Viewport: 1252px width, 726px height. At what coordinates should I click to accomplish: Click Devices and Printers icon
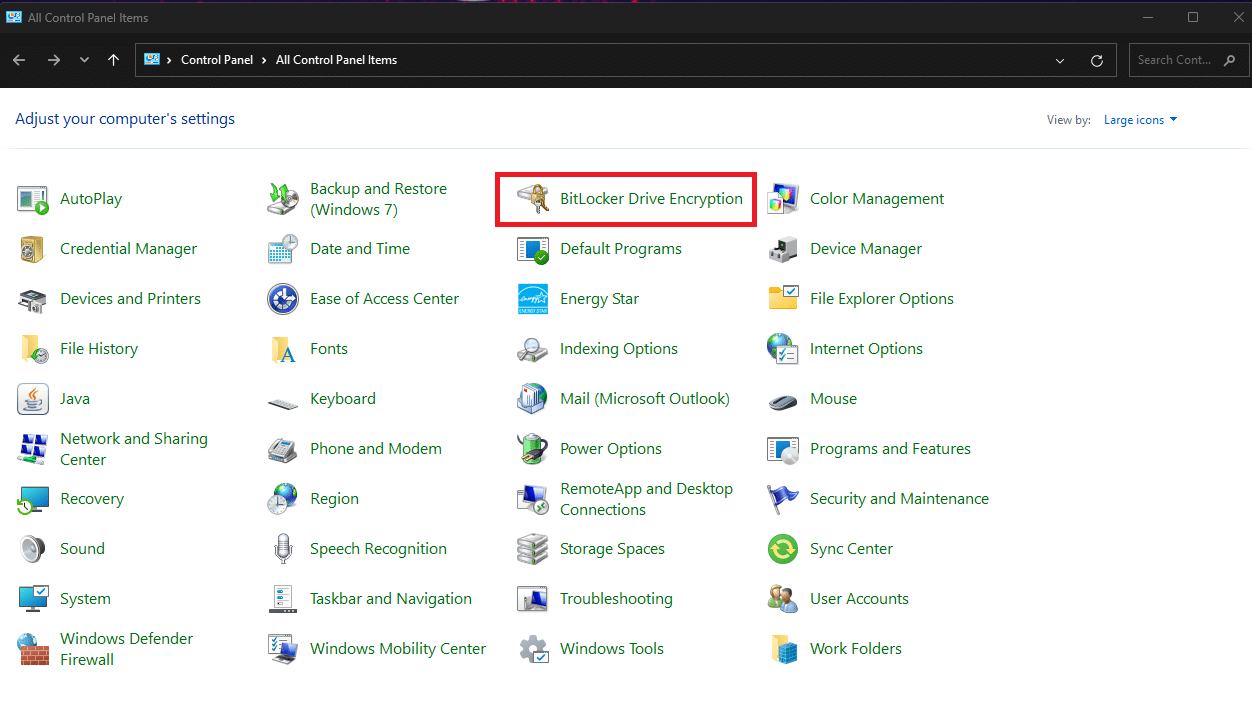point(33,299)
